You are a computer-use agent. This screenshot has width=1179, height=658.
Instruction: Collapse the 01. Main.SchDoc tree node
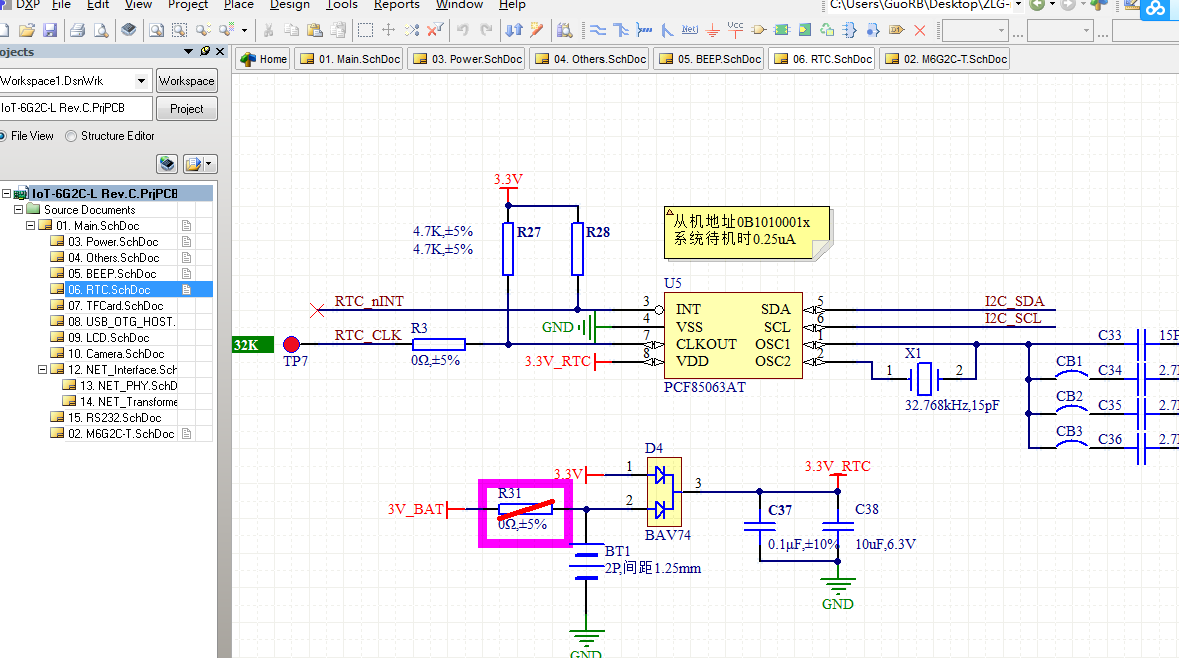pos(30,226)
